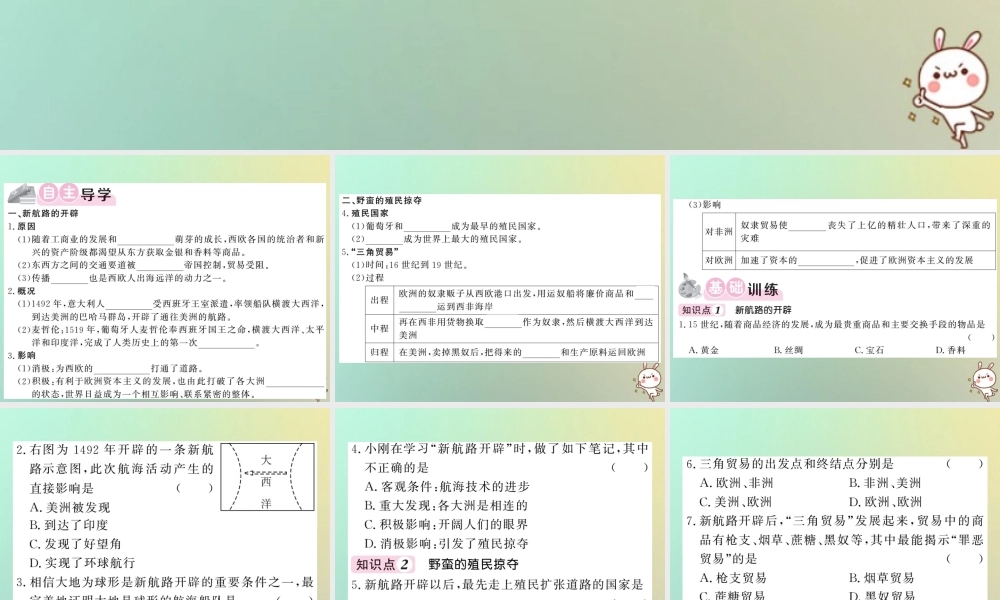Screen dimensions: 1000x600
Task: Choose D. 消极影响:引发了殖民掠夺
Action: pyautogui.click(x=446, y=544)
